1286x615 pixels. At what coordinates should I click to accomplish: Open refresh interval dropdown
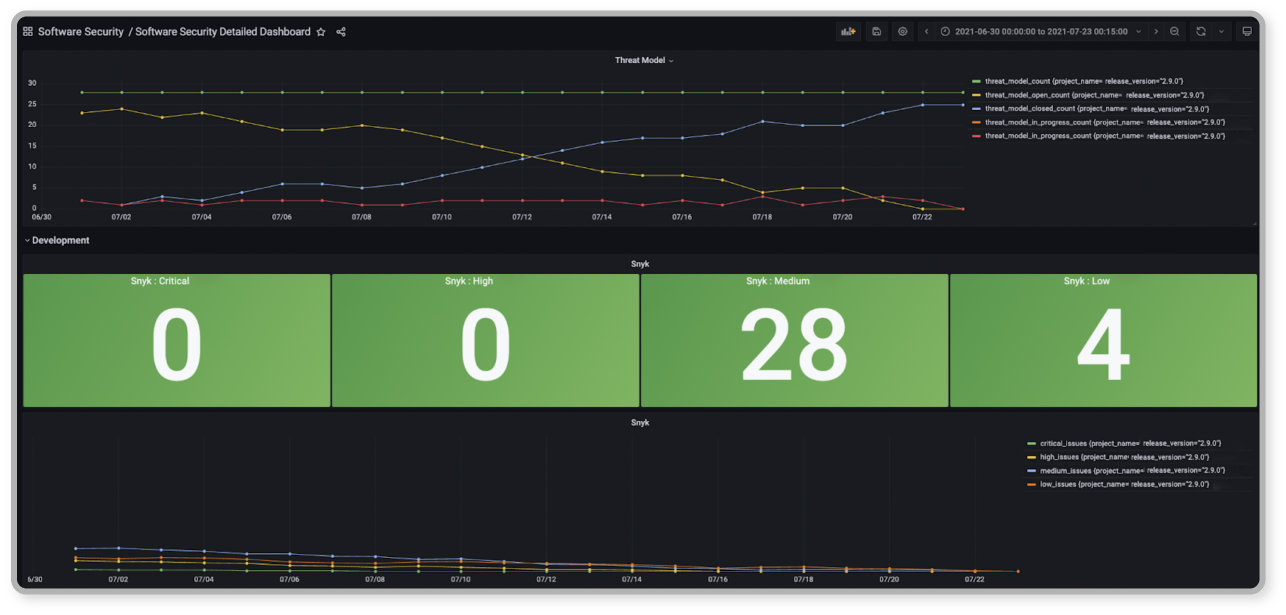coord(1221,32)
